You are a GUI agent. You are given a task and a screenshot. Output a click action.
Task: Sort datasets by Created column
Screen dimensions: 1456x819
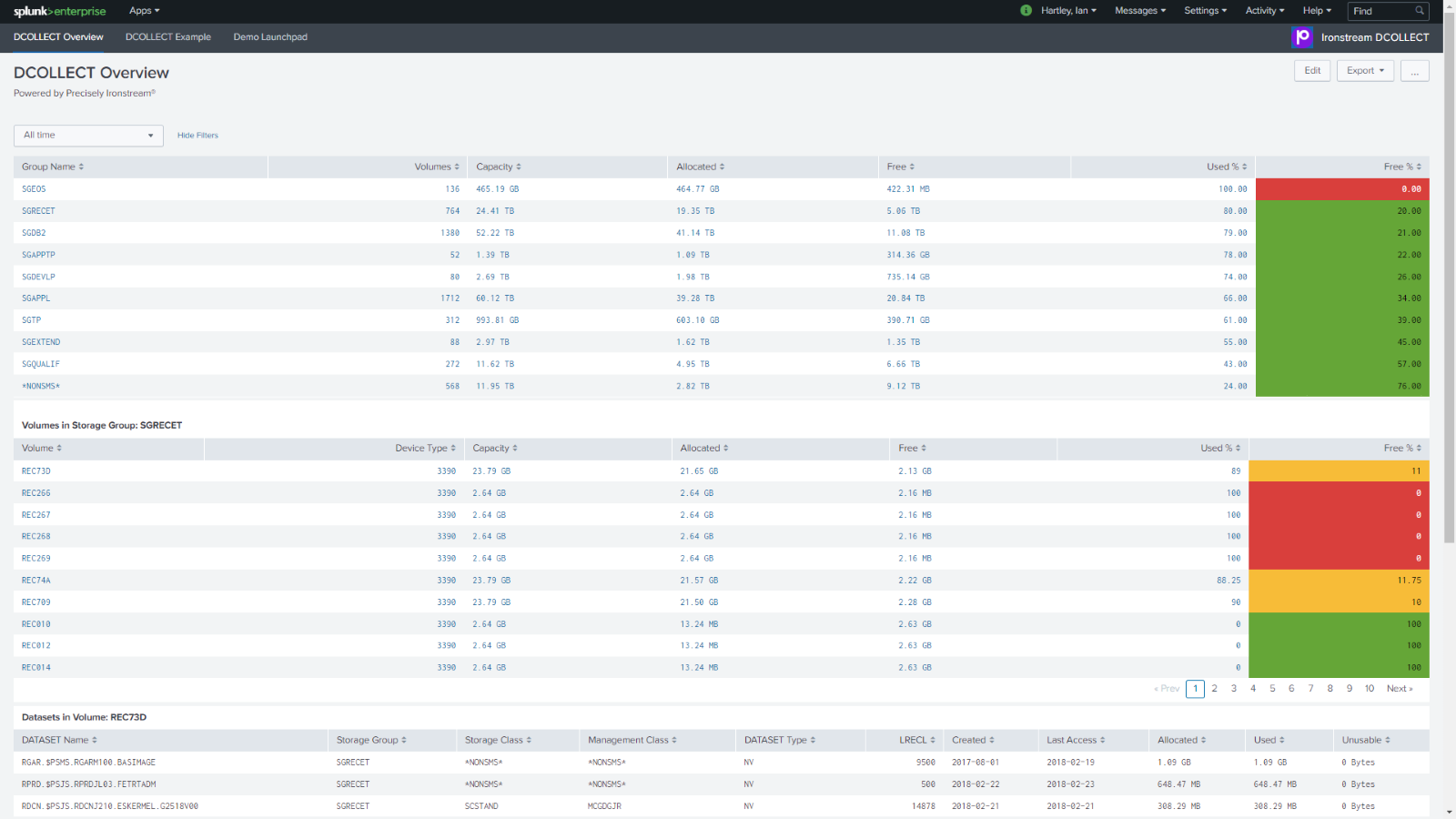pos(973,740)
